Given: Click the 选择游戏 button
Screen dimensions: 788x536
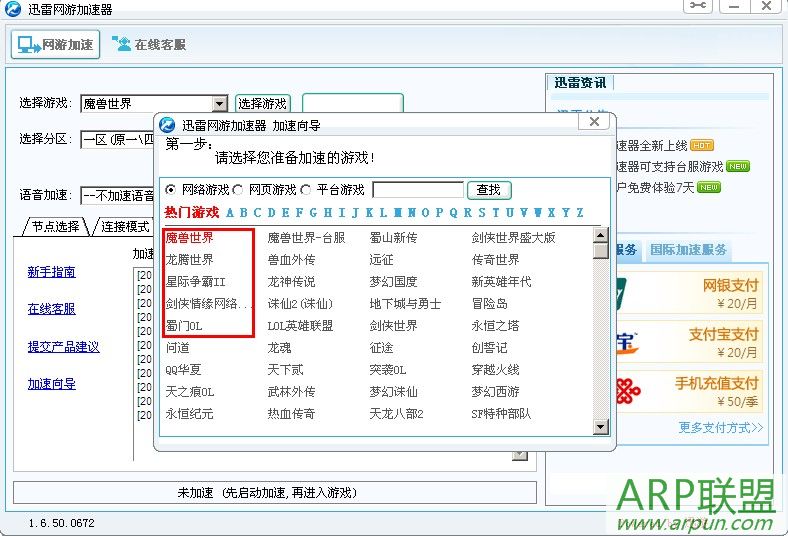Looking at the screenshot, I should (262, 103).
